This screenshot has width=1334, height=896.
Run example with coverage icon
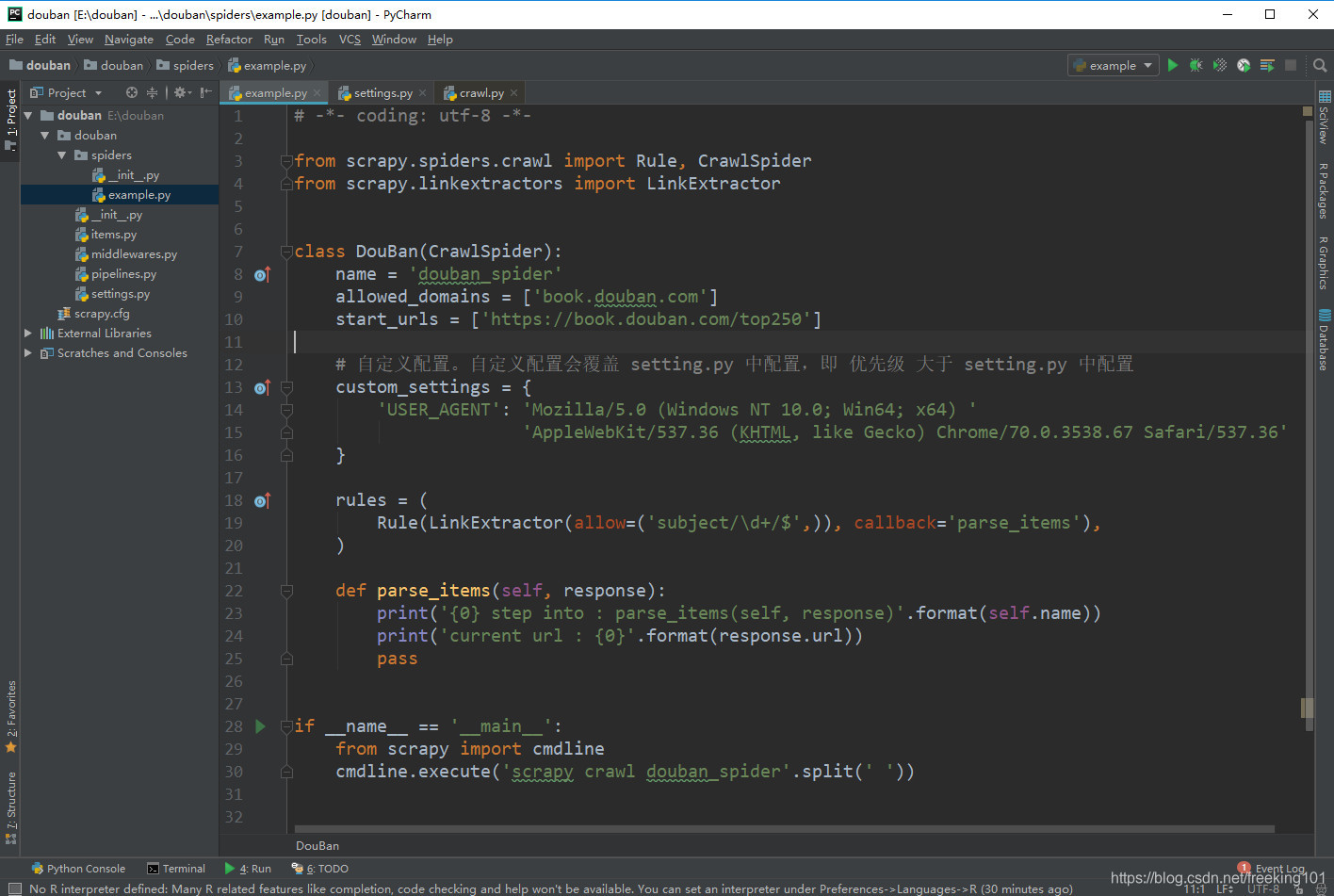[1220, 65]
